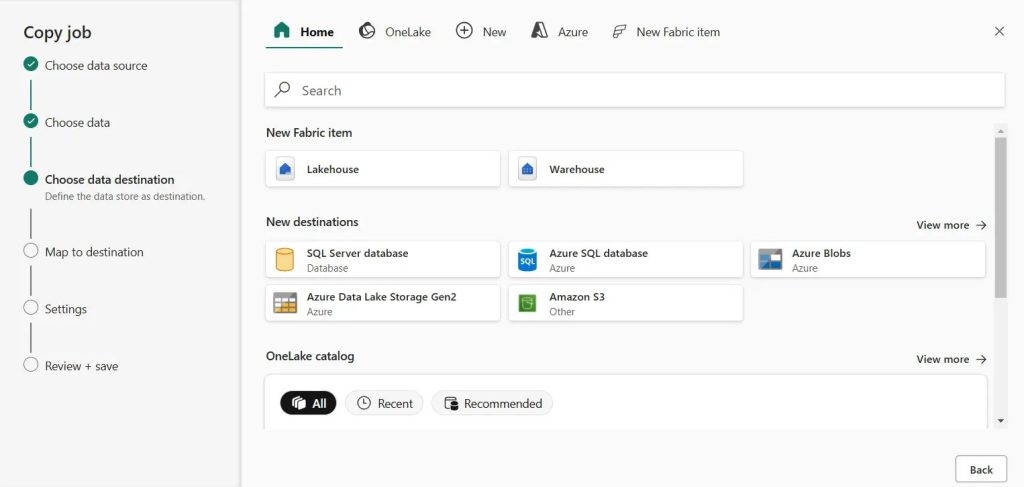Switch to the OneLake tab
1024x487 pixels.
394,31
